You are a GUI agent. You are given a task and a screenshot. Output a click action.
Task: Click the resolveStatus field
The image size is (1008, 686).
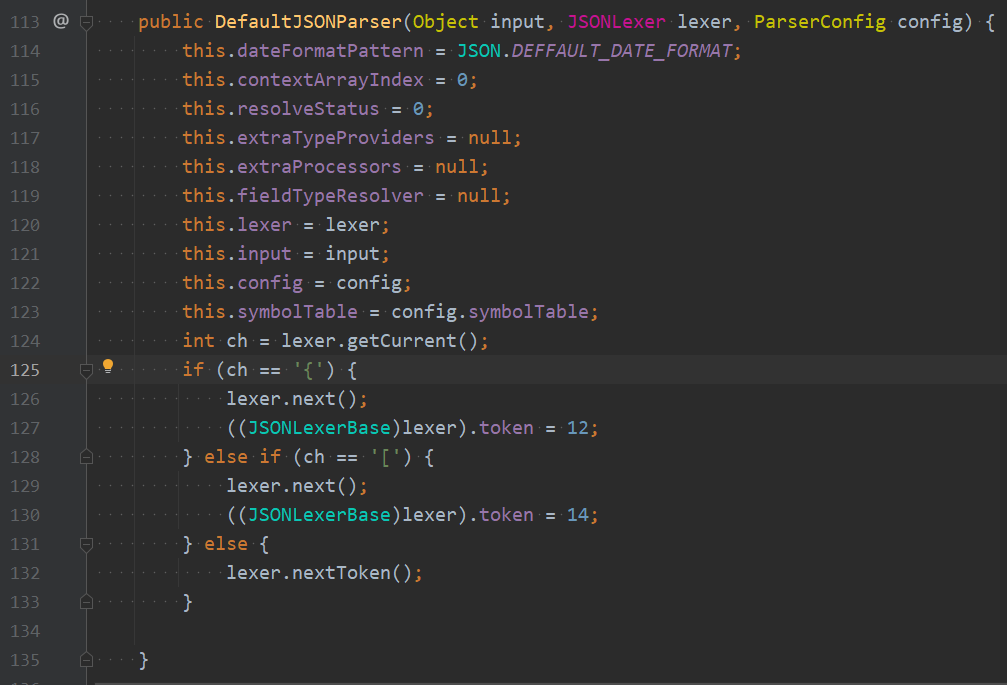pos(308,109)
